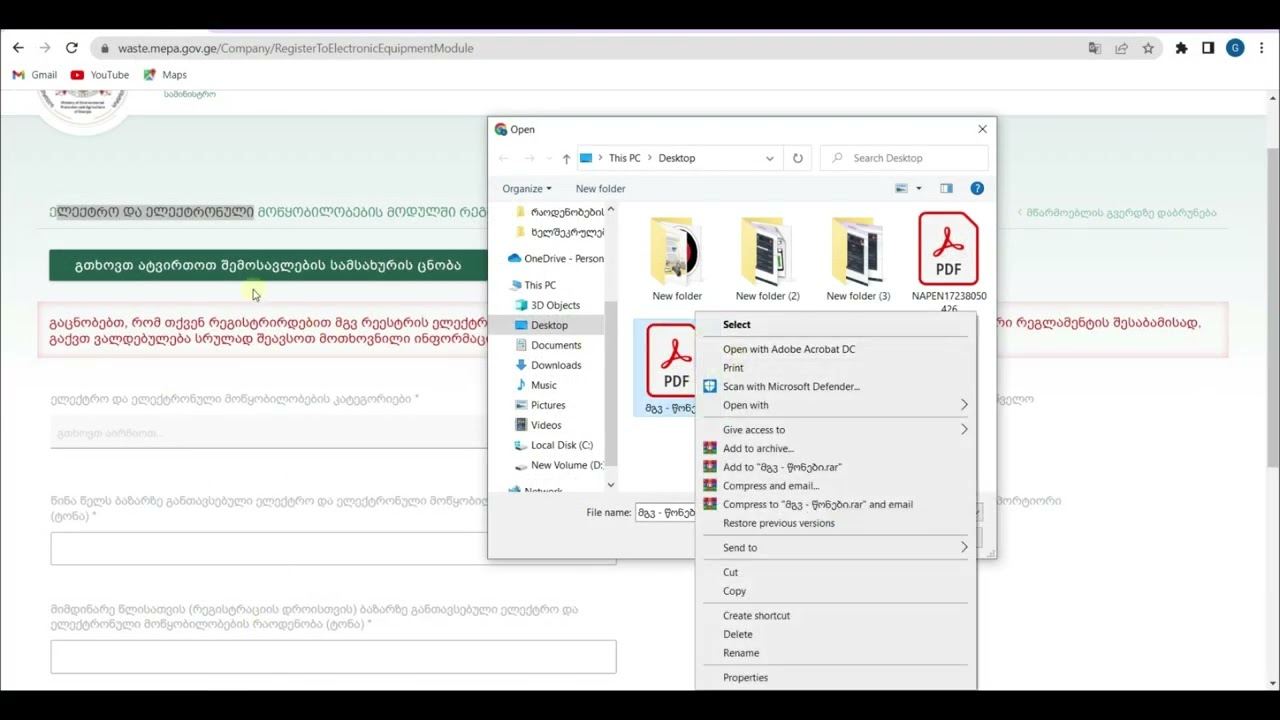Refresh the Desktop folder listing
The height and width of the screenshot is (720, 1280).
797,158
